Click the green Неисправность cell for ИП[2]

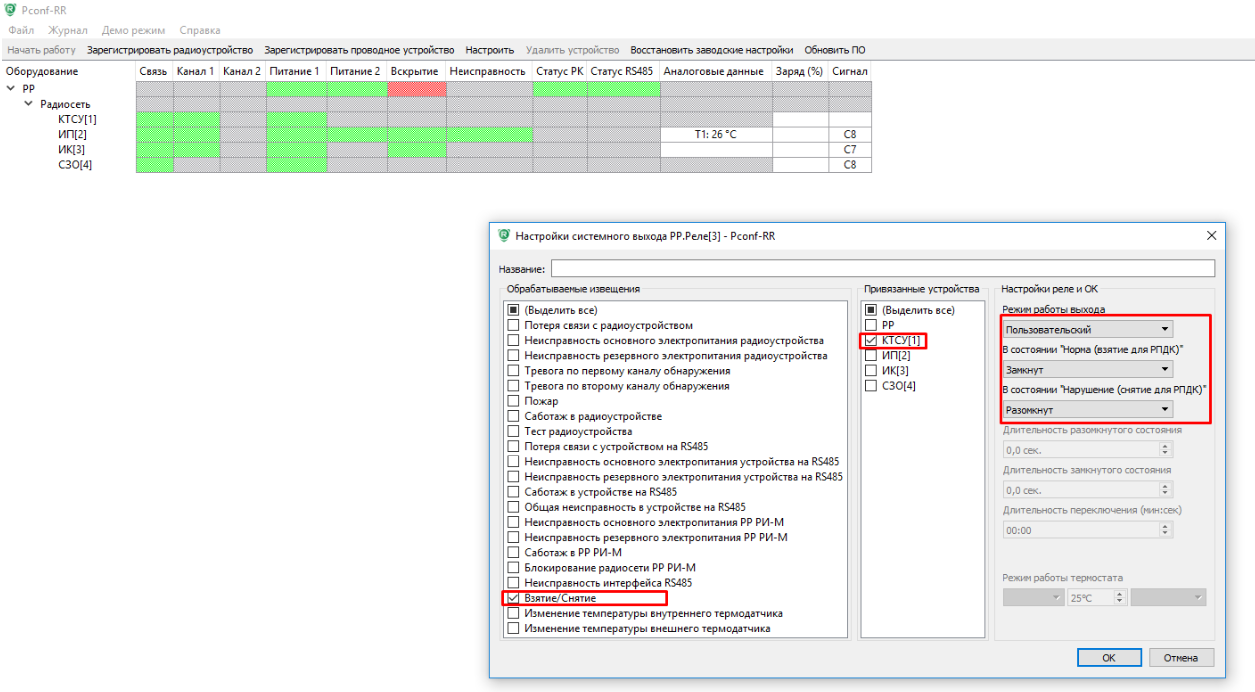(487, 134)
